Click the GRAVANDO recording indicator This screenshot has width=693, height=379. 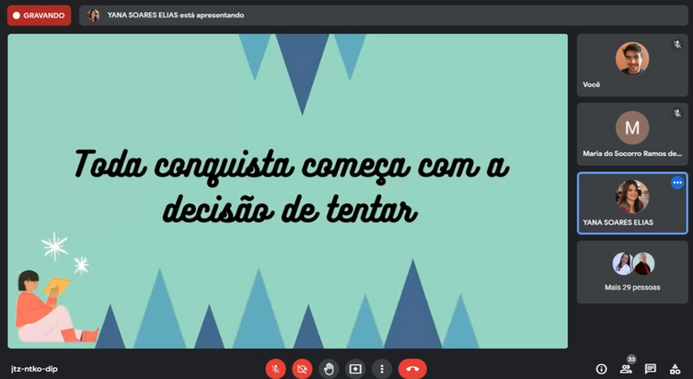click(39, 15)
